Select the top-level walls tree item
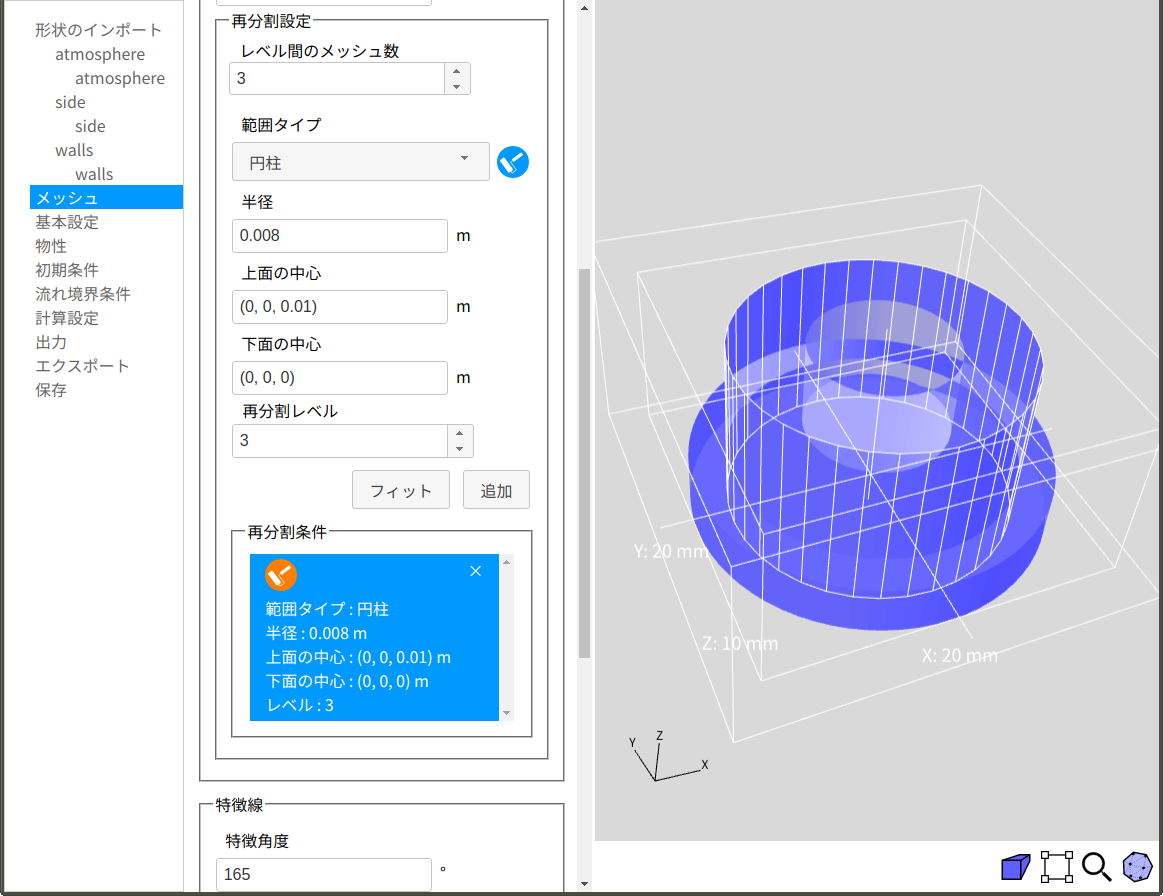The image size is (1163, 896). point(74,151)
